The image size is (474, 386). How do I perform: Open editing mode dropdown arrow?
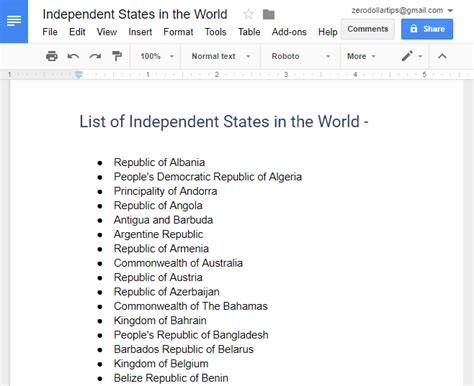click(x=420, y=56)
